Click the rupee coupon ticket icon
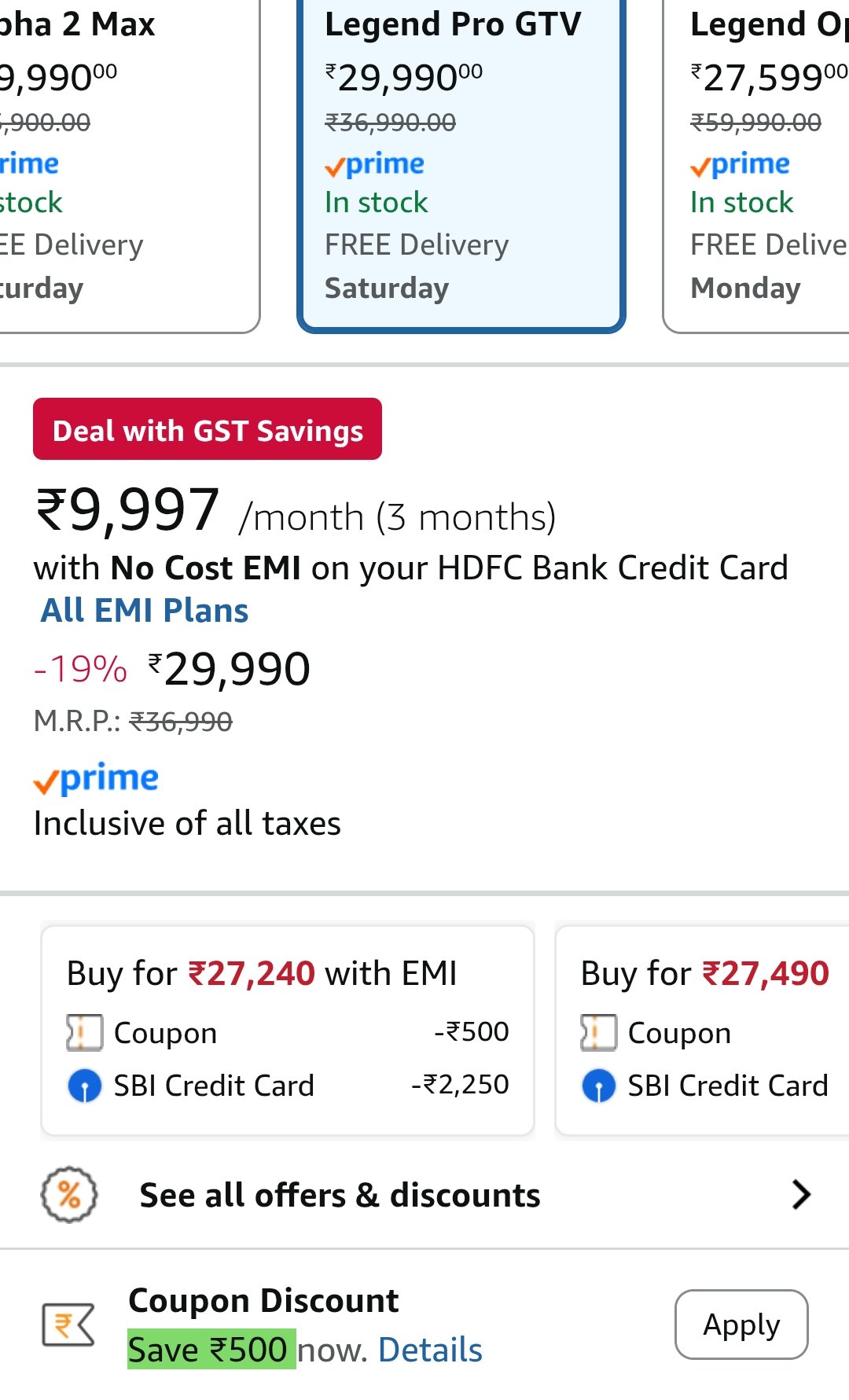The image size is (849, 1400). click(68, 1325)
